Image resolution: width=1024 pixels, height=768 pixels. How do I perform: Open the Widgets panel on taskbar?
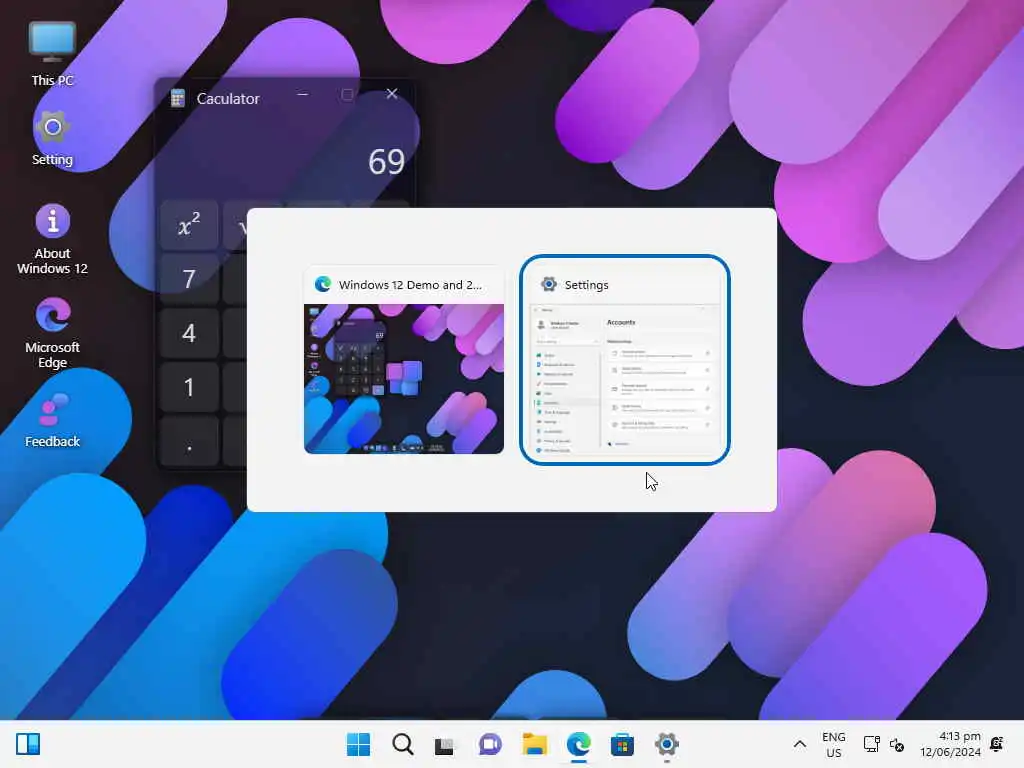click(28, 744)
